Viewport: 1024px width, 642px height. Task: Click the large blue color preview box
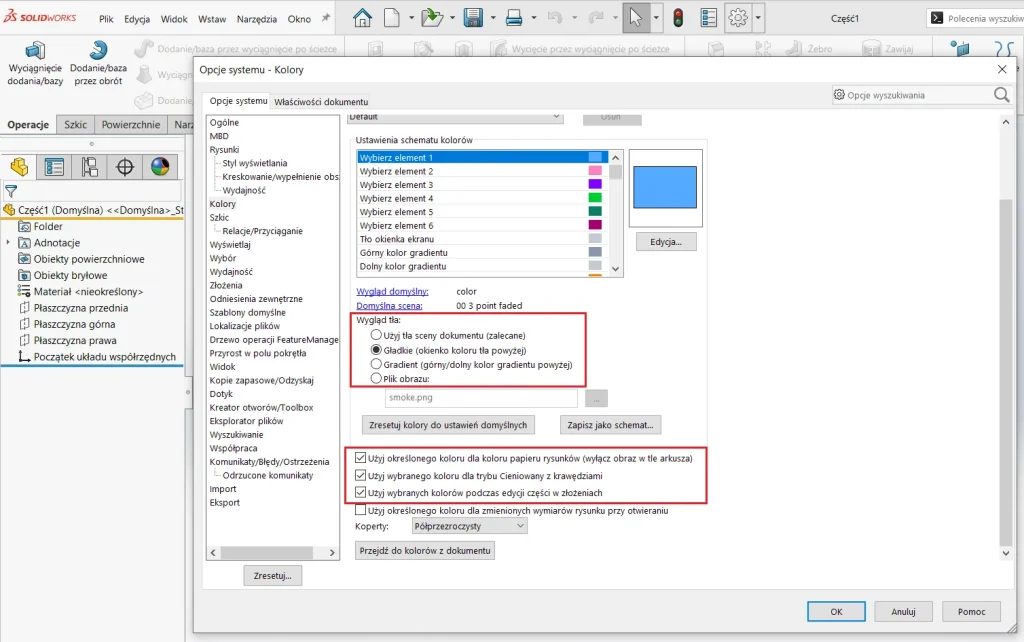pos(665,187)
